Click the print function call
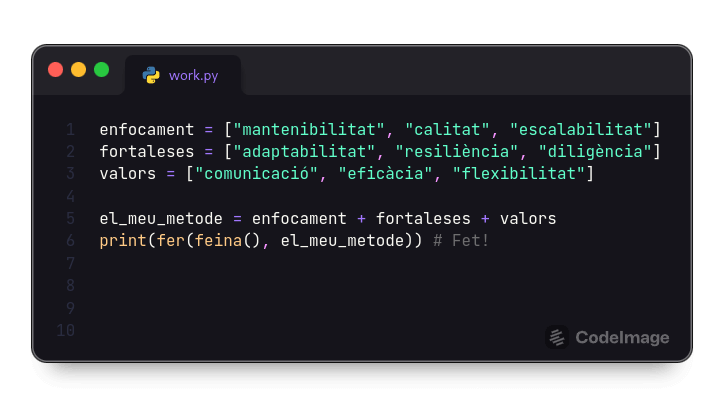Screen dimensions: 724x407 123,241
